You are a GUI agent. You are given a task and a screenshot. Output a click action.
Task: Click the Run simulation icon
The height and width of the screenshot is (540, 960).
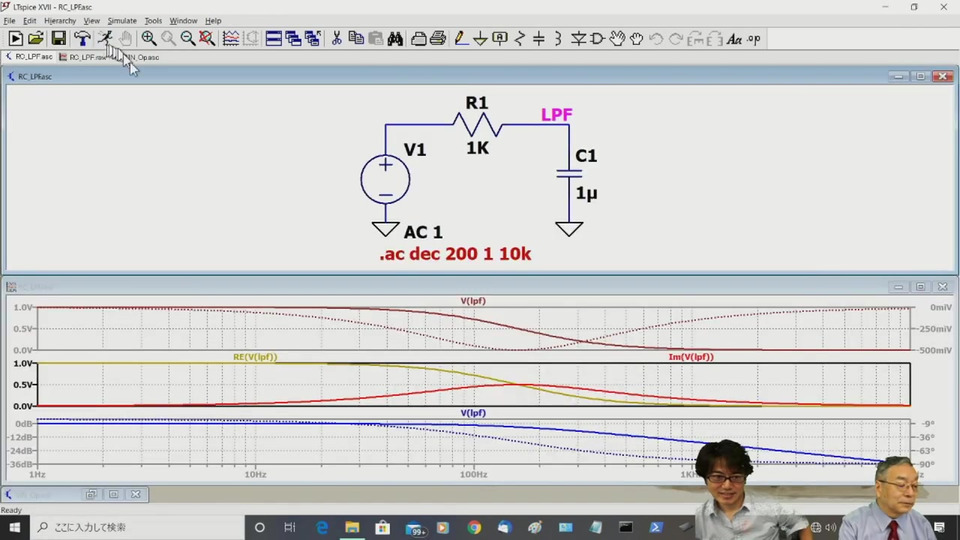105,39
